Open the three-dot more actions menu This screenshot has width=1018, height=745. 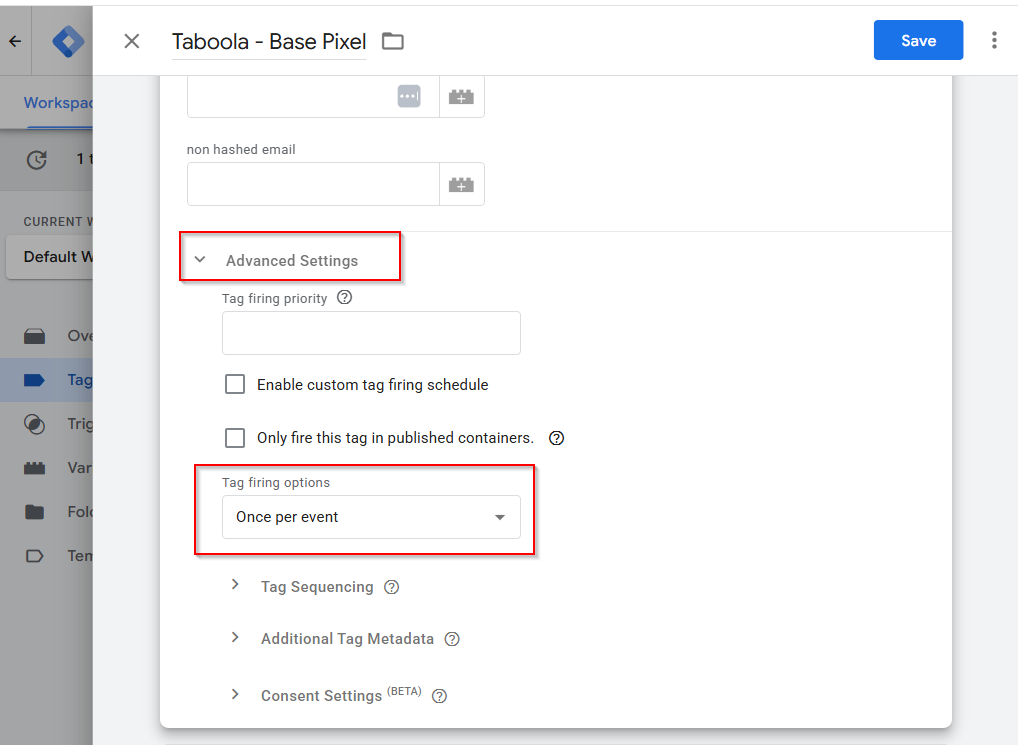(994, 40)
